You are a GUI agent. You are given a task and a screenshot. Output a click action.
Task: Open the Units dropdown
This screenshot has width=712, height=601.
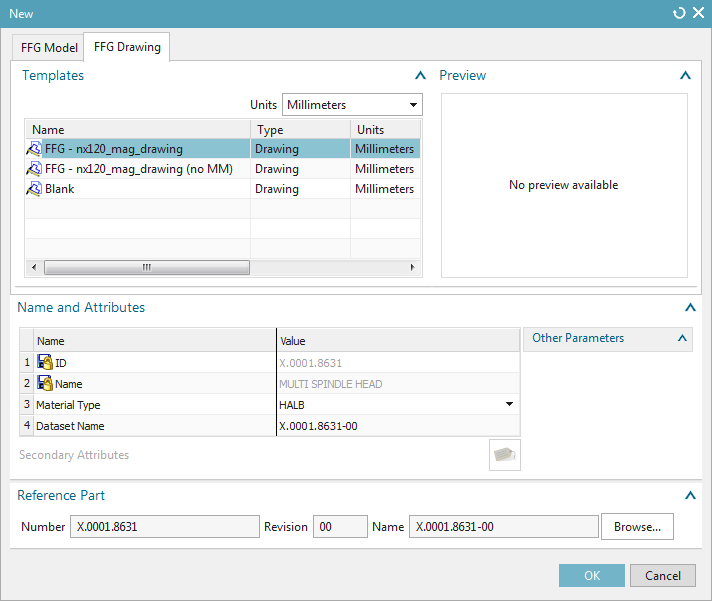pos(353,105)
